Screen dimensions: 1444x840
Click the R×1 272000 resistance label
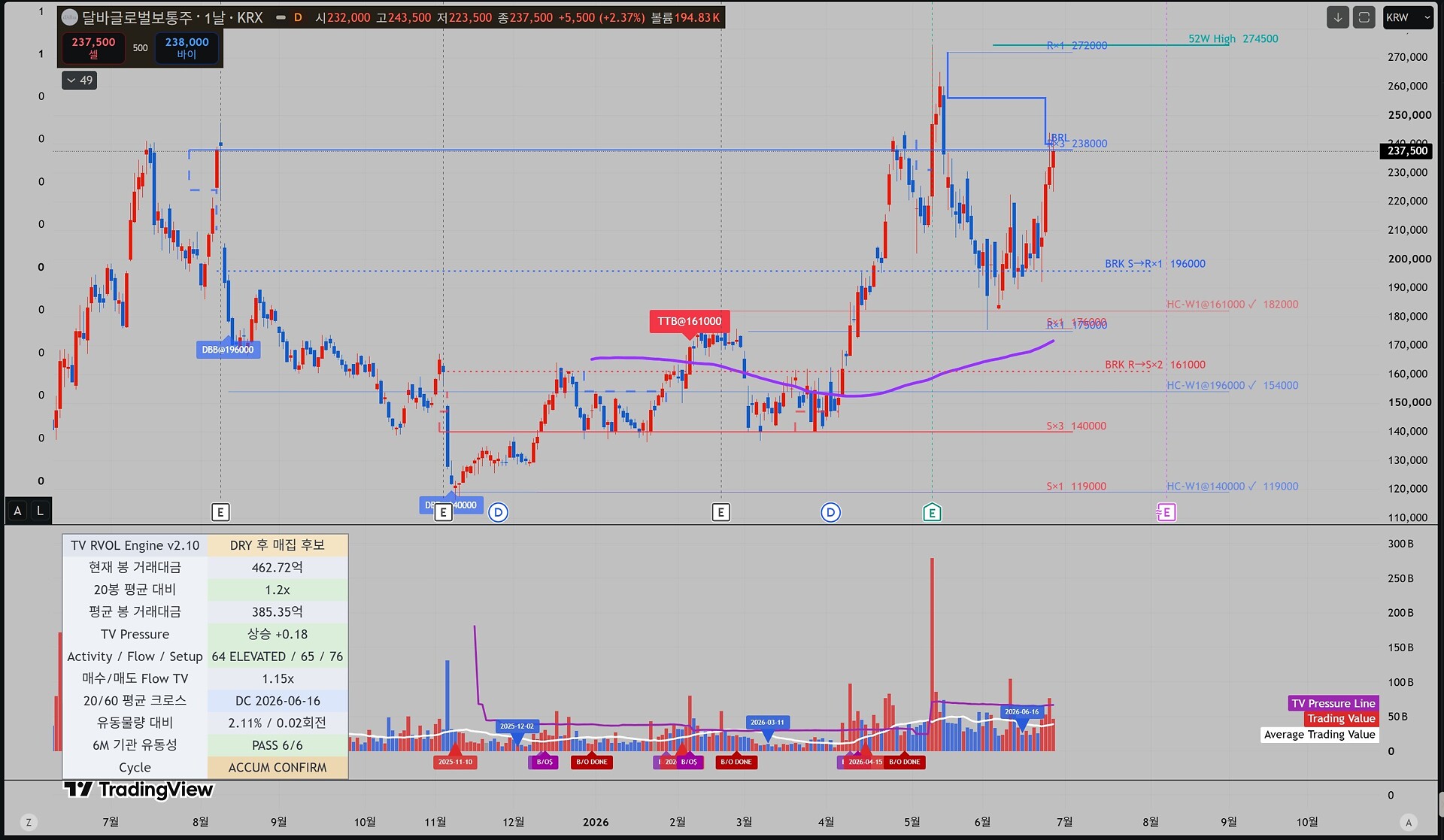(x=1076, y=45)
